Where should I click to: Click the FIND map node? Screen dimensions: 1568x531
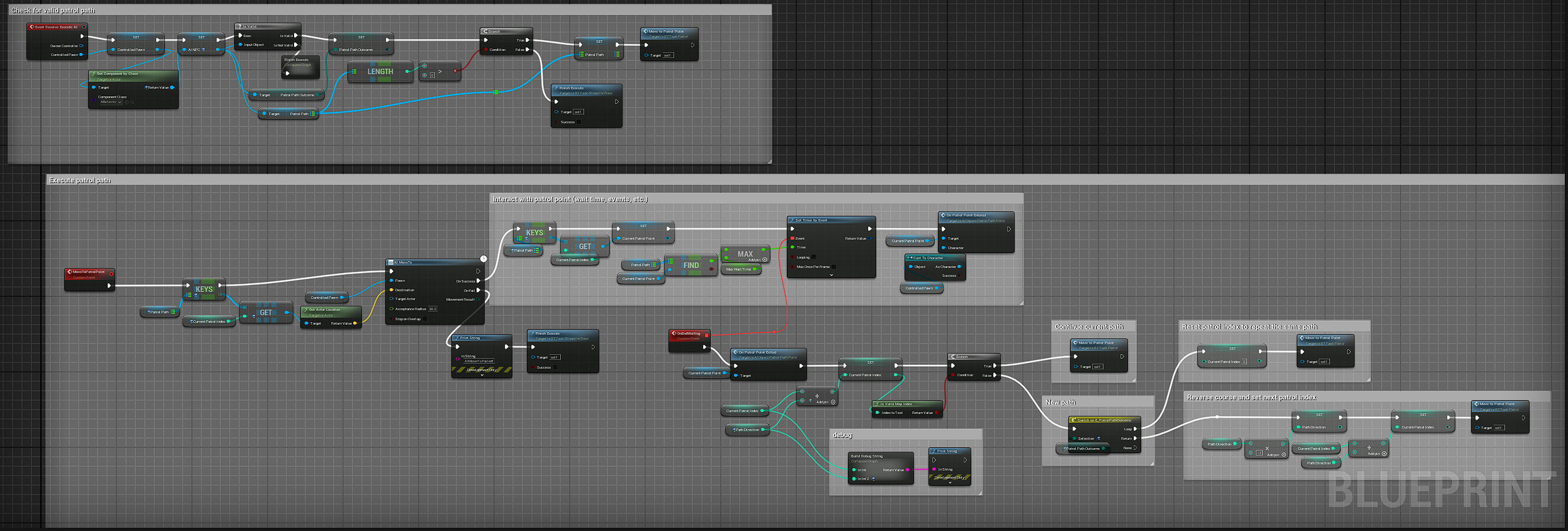coord(691,265)
